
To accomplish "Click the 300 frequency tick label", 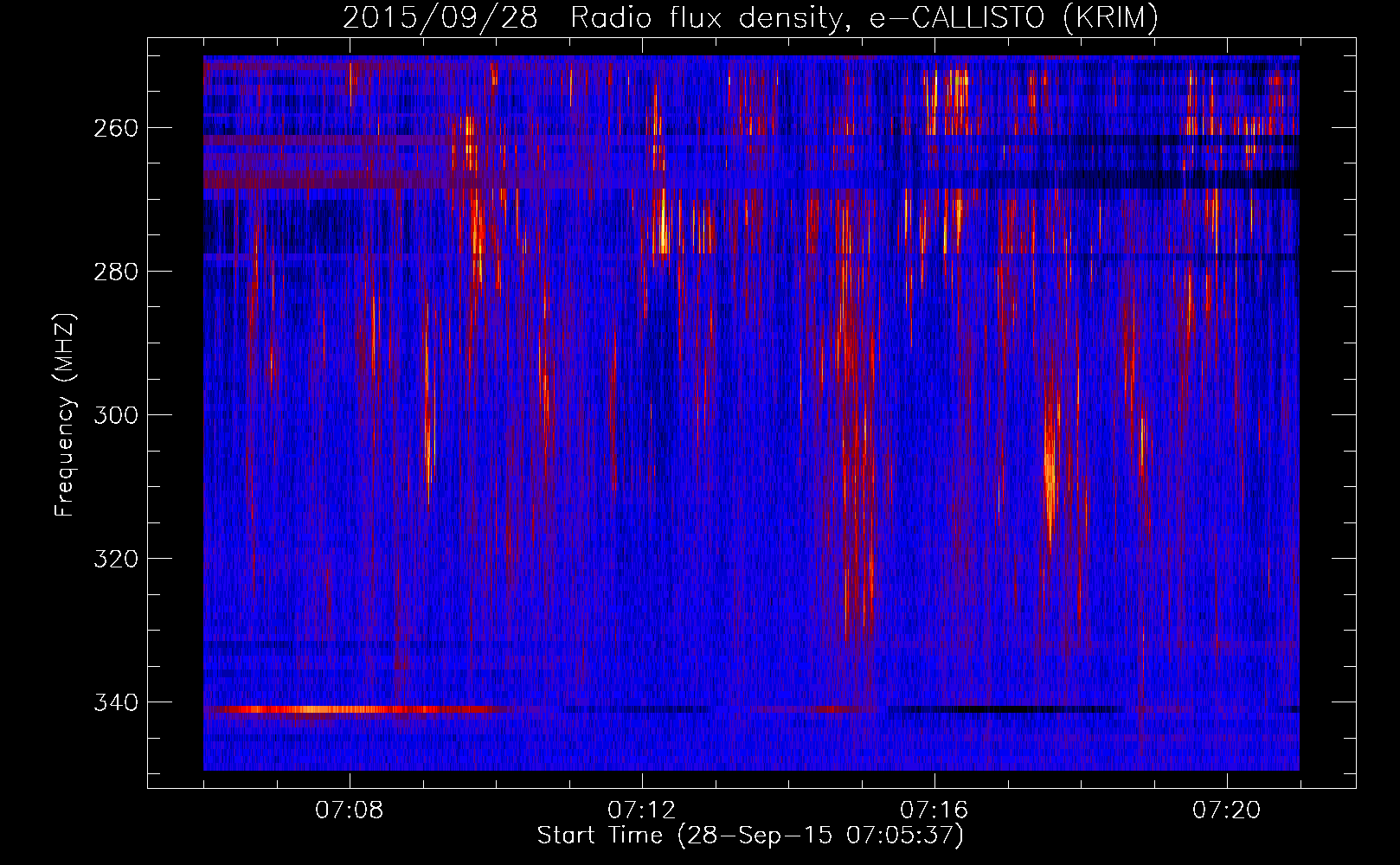I will click(115, 414).
